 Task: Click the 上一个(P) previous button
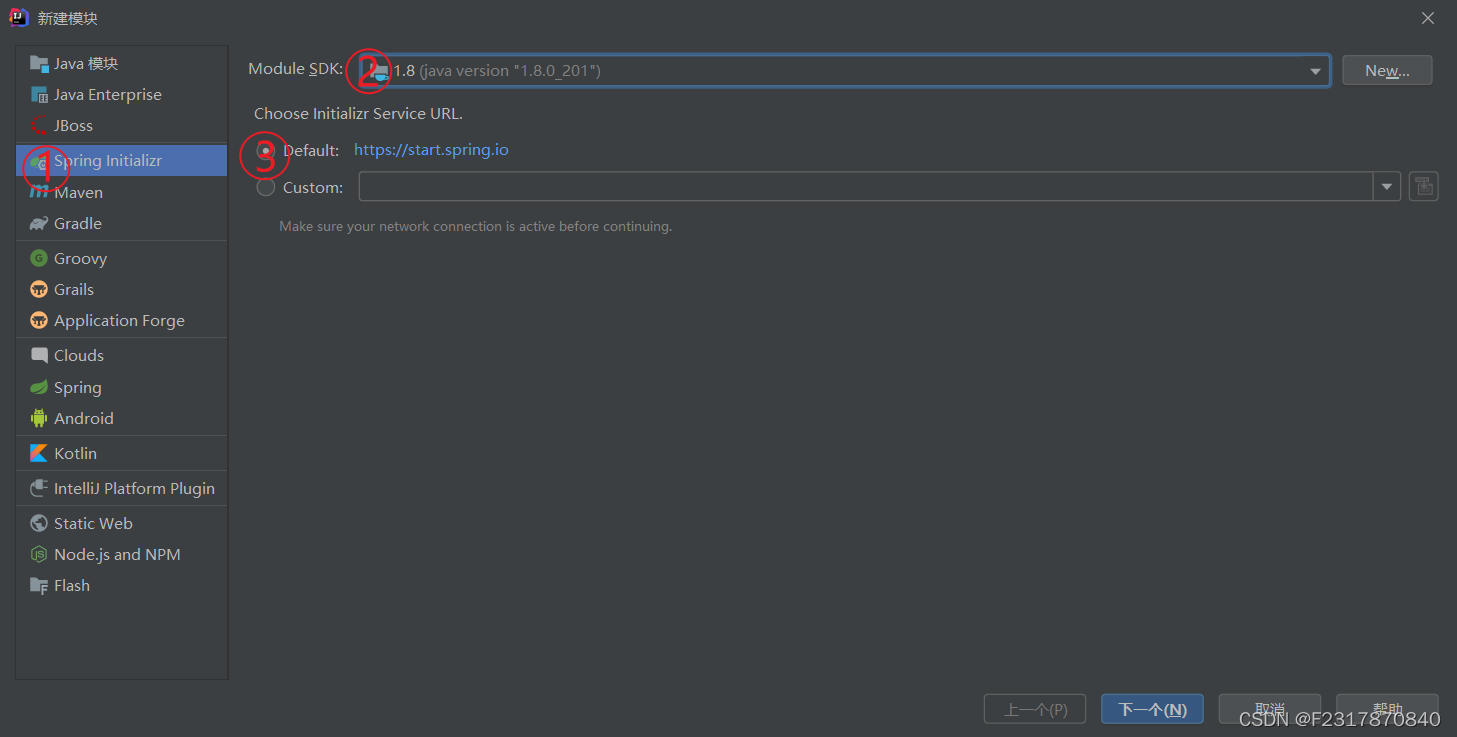coord(1035,709)
